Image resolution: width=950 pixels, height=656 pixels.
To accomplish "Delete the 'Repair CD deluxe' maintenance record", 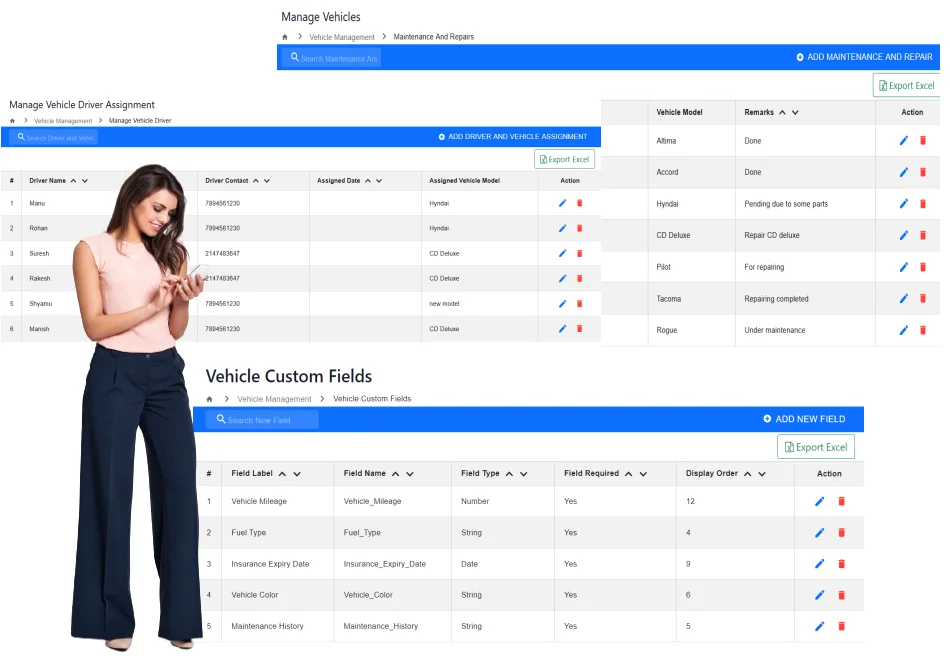I will coord(923,235).
